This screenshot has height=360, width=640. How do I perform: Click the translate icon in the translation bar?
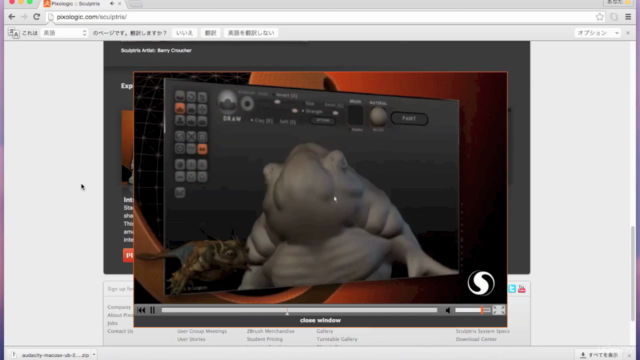coord(13,33)
